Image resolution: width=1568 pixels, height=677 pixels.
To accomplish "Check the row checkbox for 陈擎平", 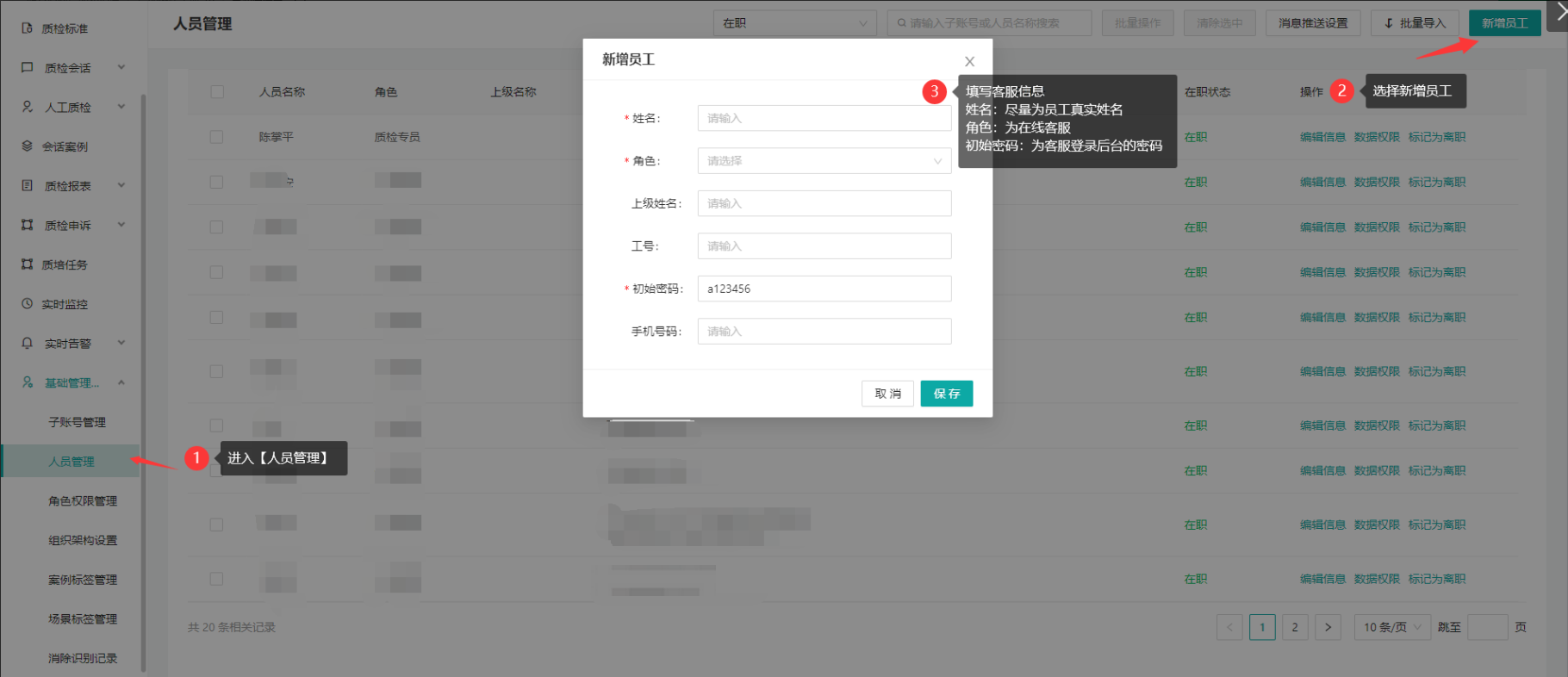I will [216, 137].
